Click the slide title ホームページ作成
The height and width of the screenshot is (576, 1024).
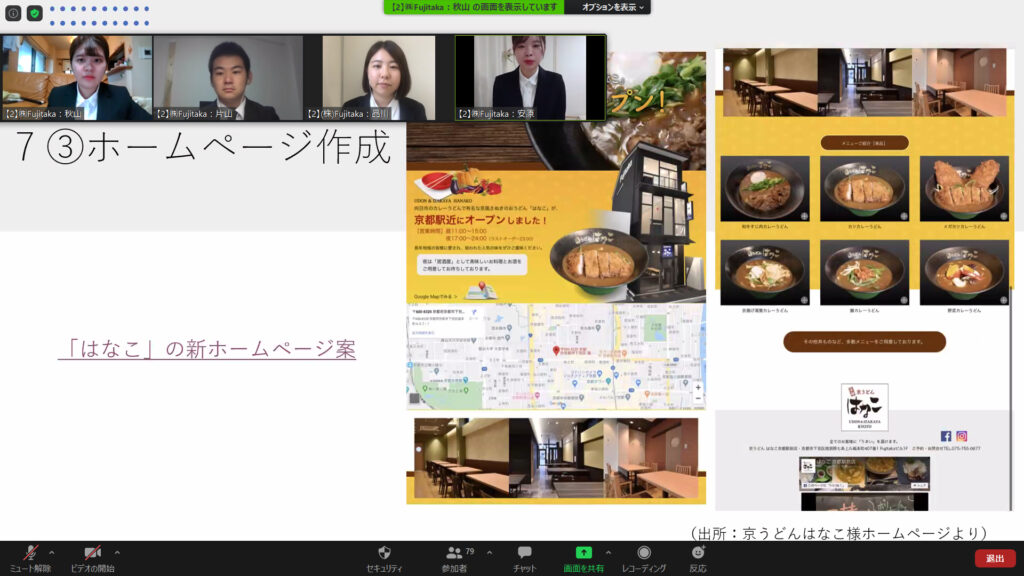tap(239, 147)
